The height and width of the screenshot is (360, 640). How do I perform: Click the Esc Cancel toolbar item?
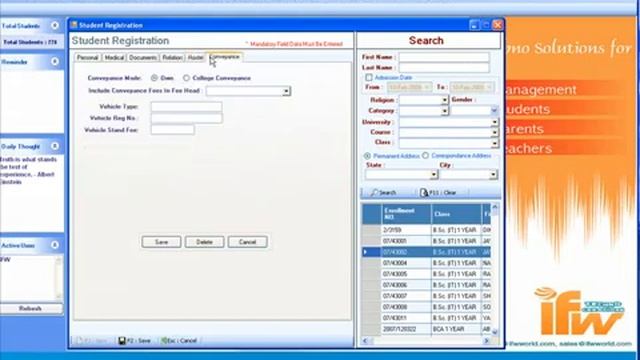tap(179, 340)
